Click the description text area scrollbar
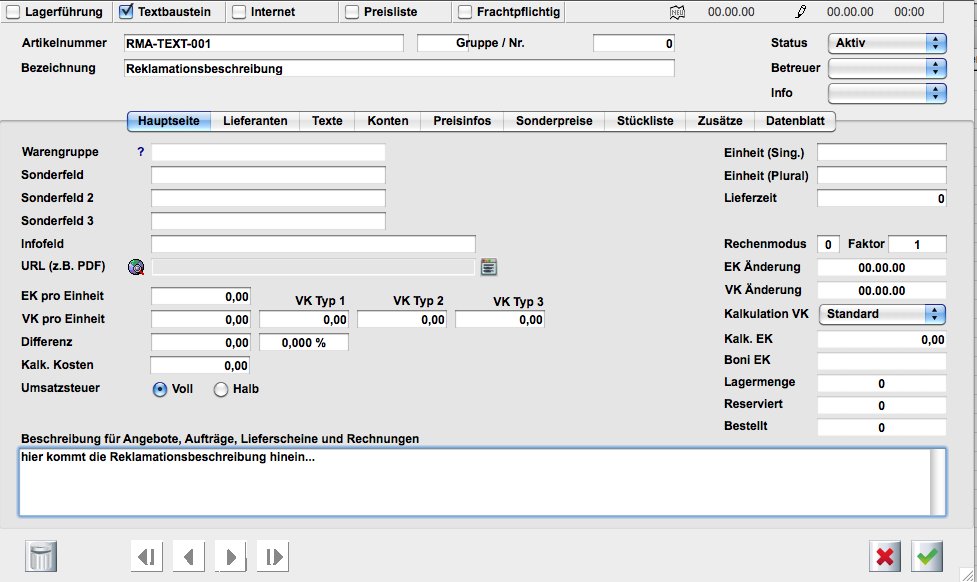 (x=938, y=481)
